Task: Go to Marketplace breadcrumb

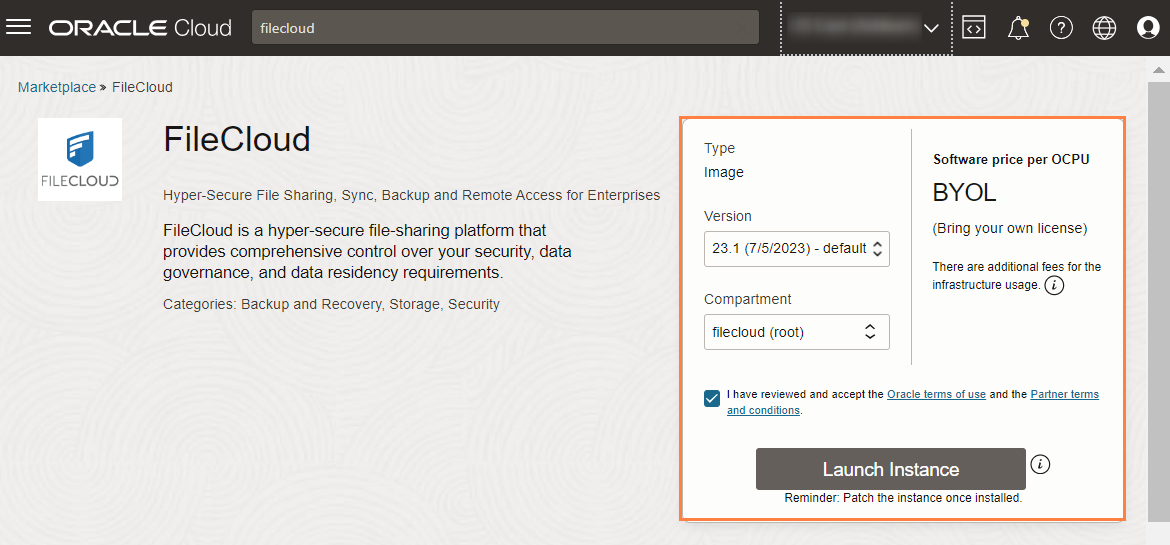Action: pos(56,87)
